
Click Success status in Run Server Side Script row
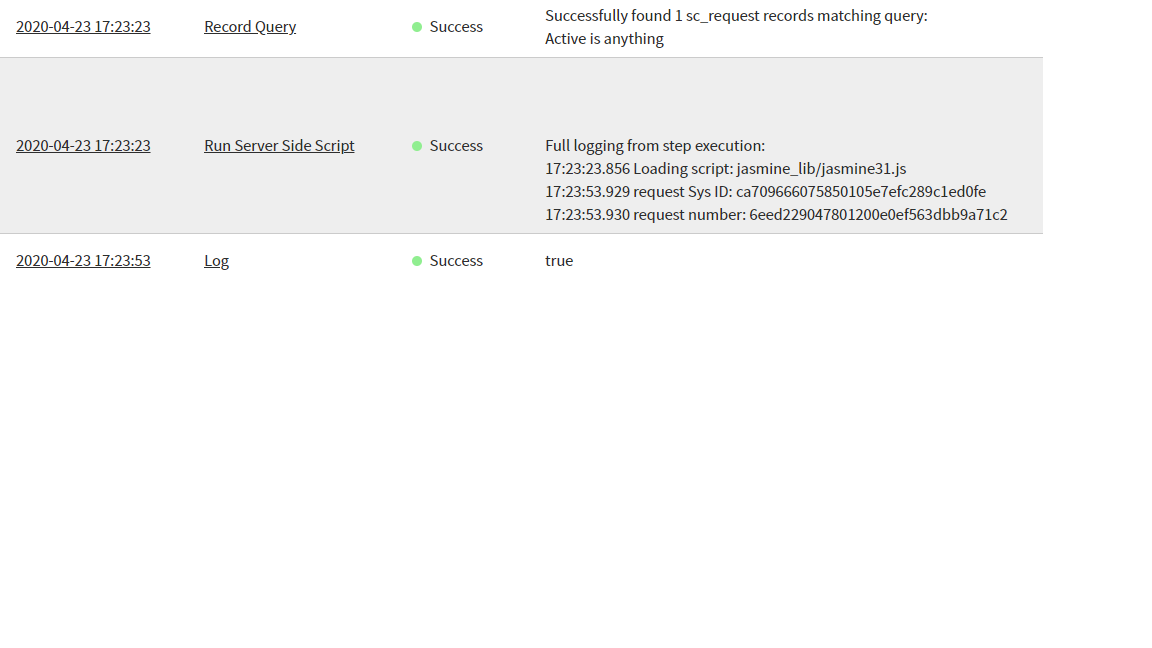(456, 146)
